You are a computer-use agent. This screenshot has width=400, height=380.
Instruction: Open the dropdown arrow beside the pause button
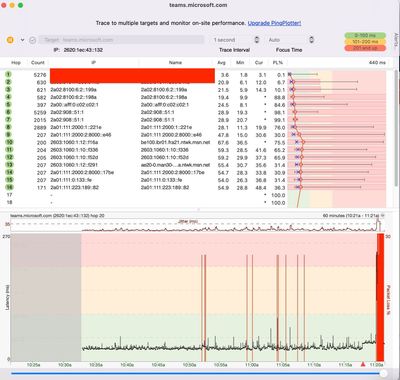click(x=22, y=40)
